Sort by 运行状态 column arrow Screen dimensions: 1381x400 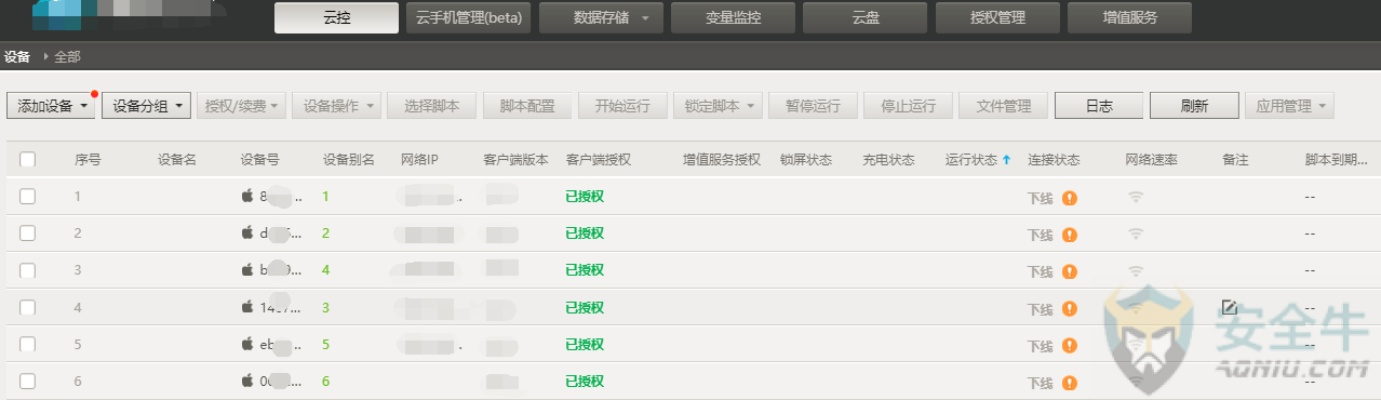pyautogui.click(x=1006, y=160)
